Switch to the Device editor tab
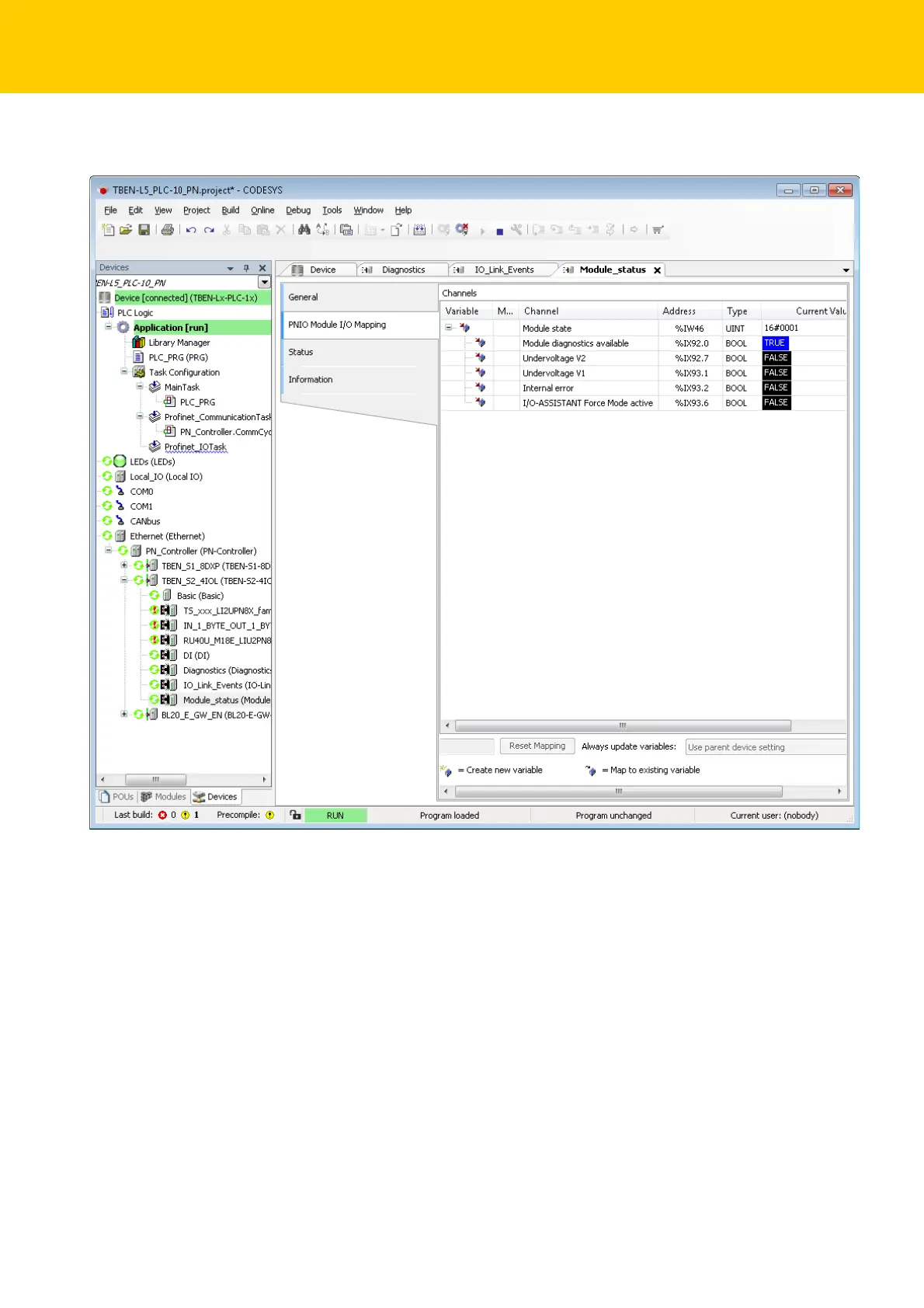Viewport: 924px width, 1308px height. click(322, 270)
